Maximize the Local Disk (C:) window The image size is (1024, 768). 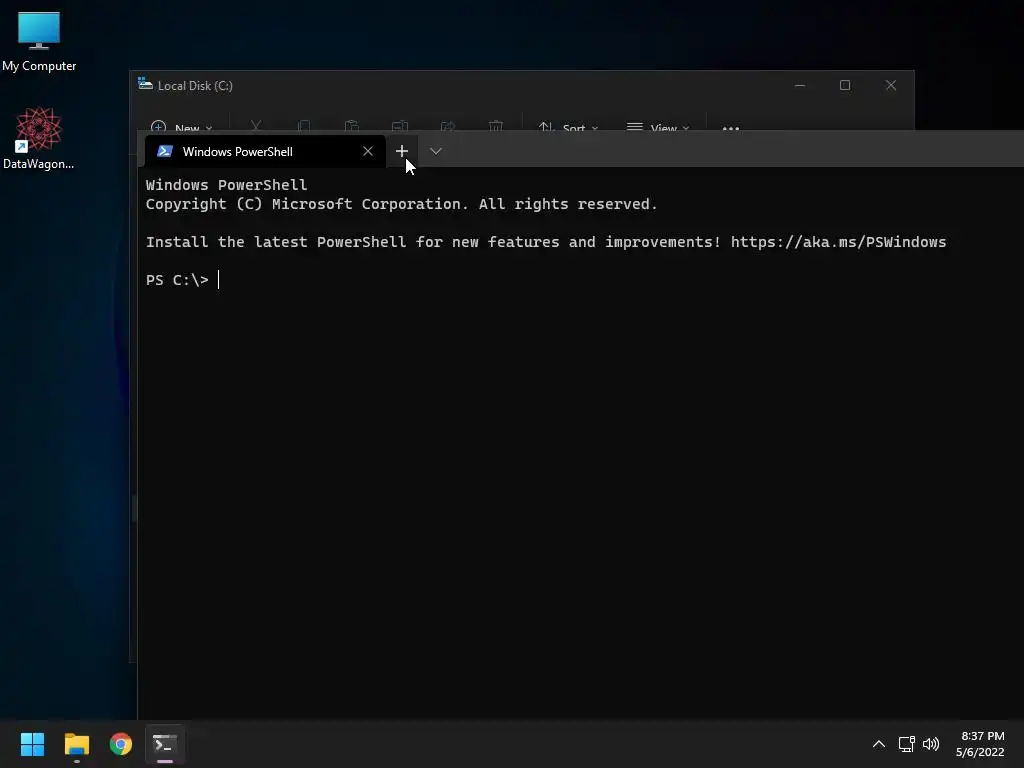click(x=845, y=86)
